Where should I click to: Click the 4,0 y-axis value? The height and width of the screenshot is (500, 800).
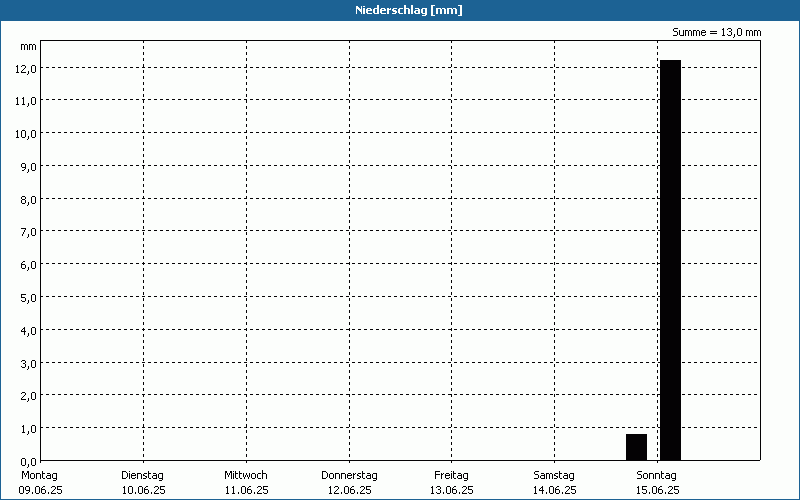28,331
